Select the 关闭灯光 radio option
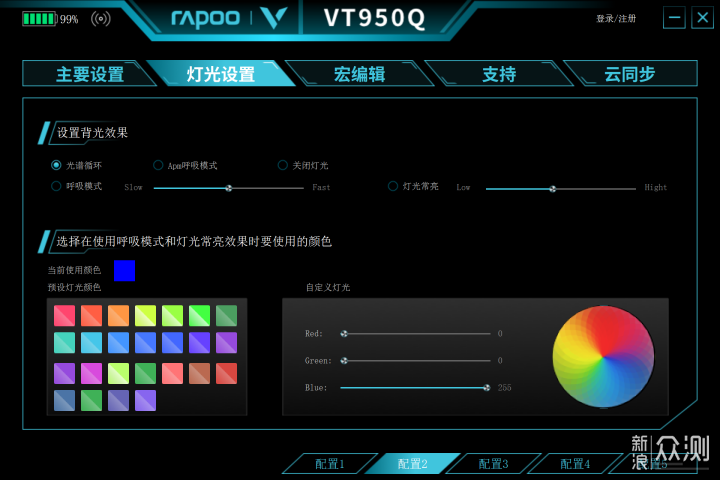 click(283, 165)
